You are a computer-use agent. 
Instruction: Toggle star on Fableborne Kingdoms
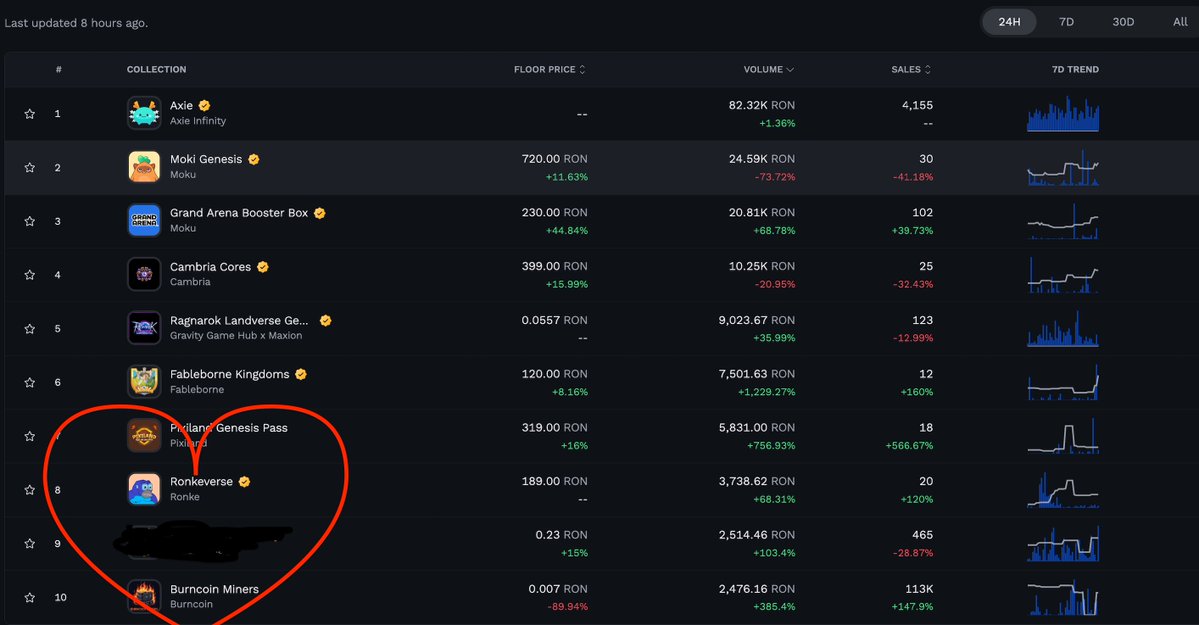30,382
